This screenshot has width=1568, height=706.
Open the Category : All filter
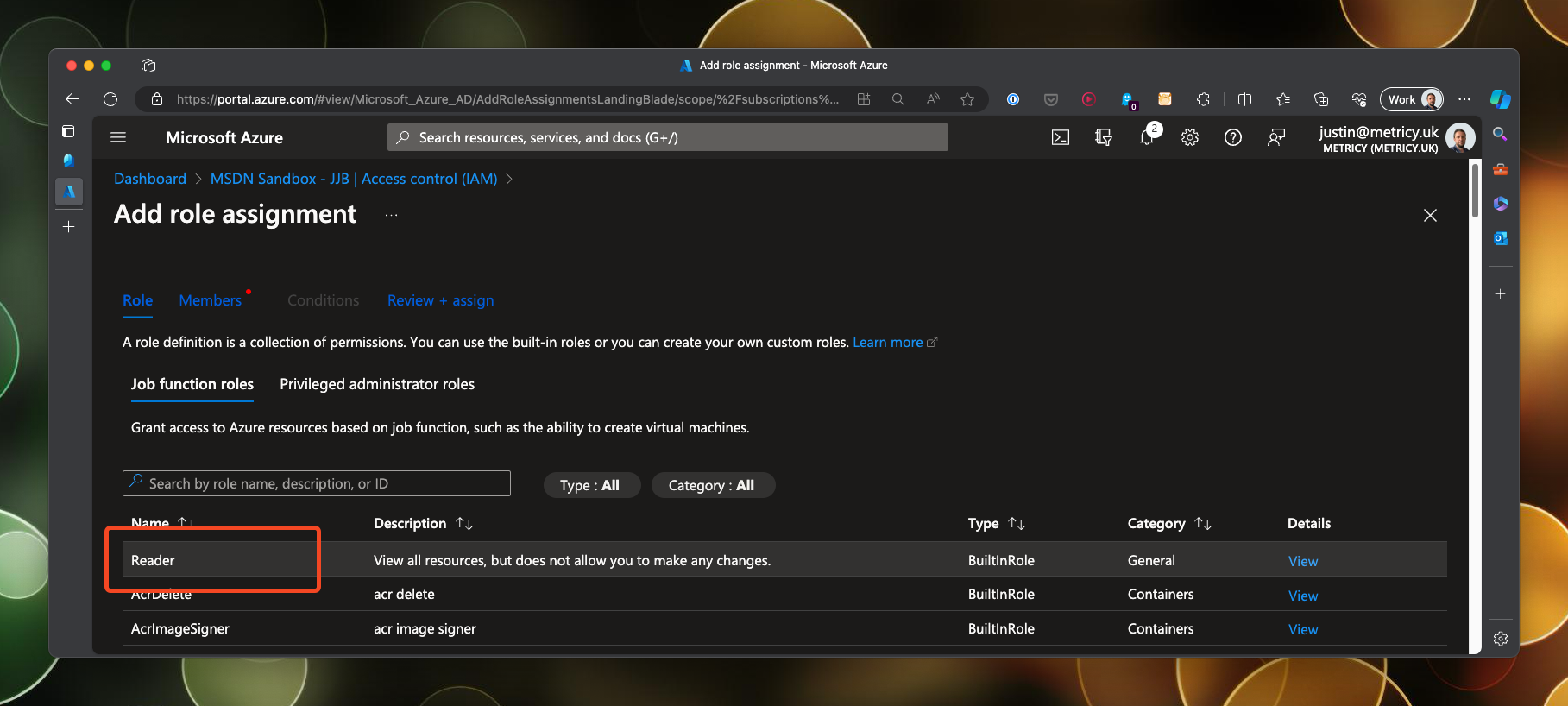coord(712,485)
